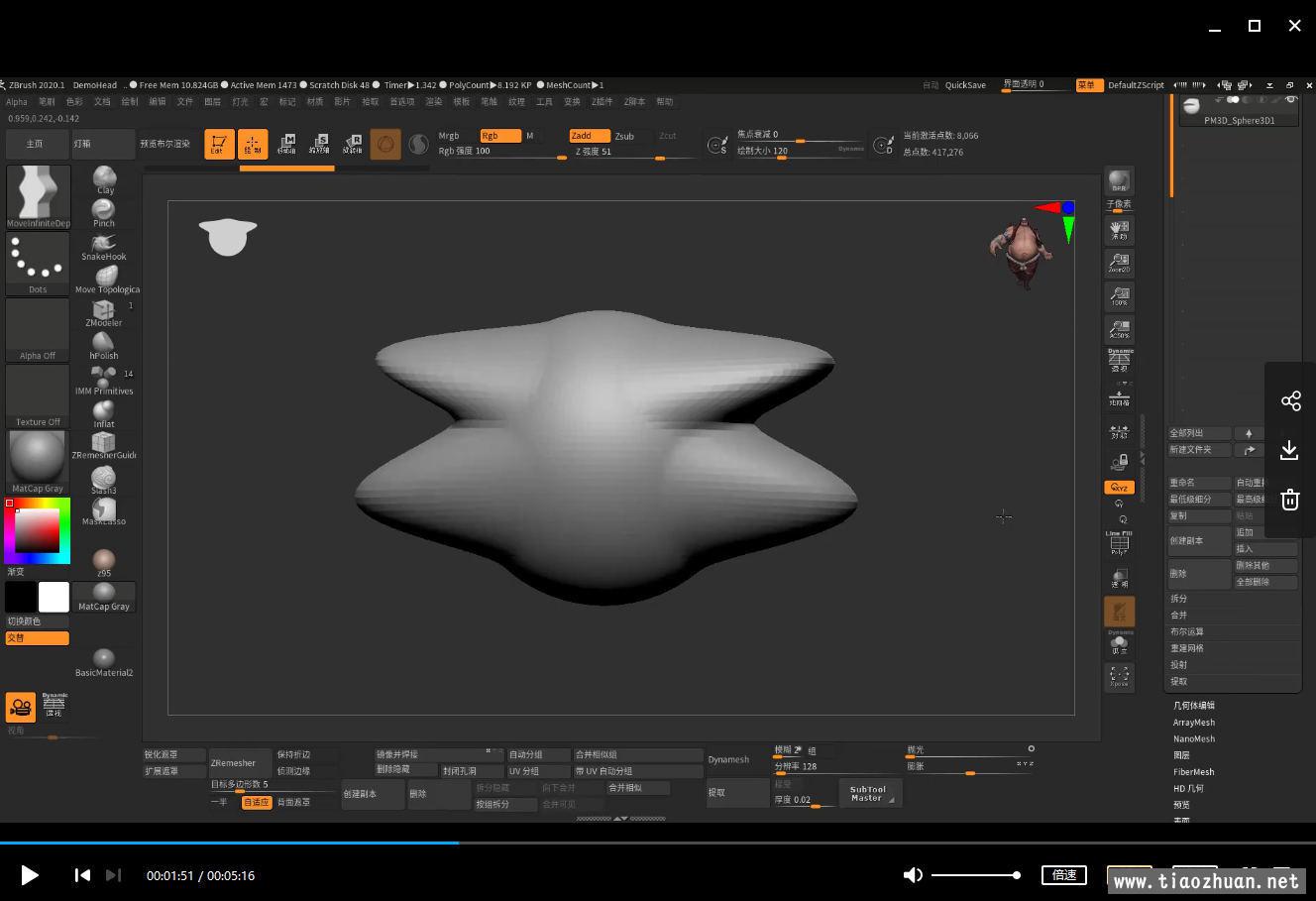Expand the 几何体编辑 section

(1194, 706)
